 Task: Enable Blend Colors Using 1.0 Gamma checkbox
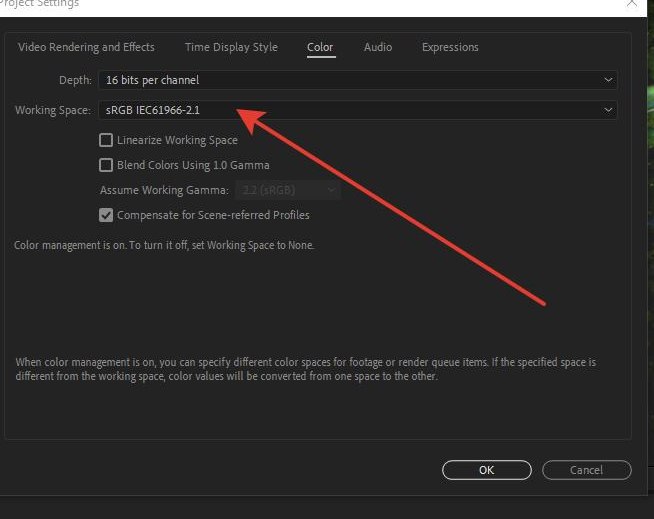coord(106,165)
